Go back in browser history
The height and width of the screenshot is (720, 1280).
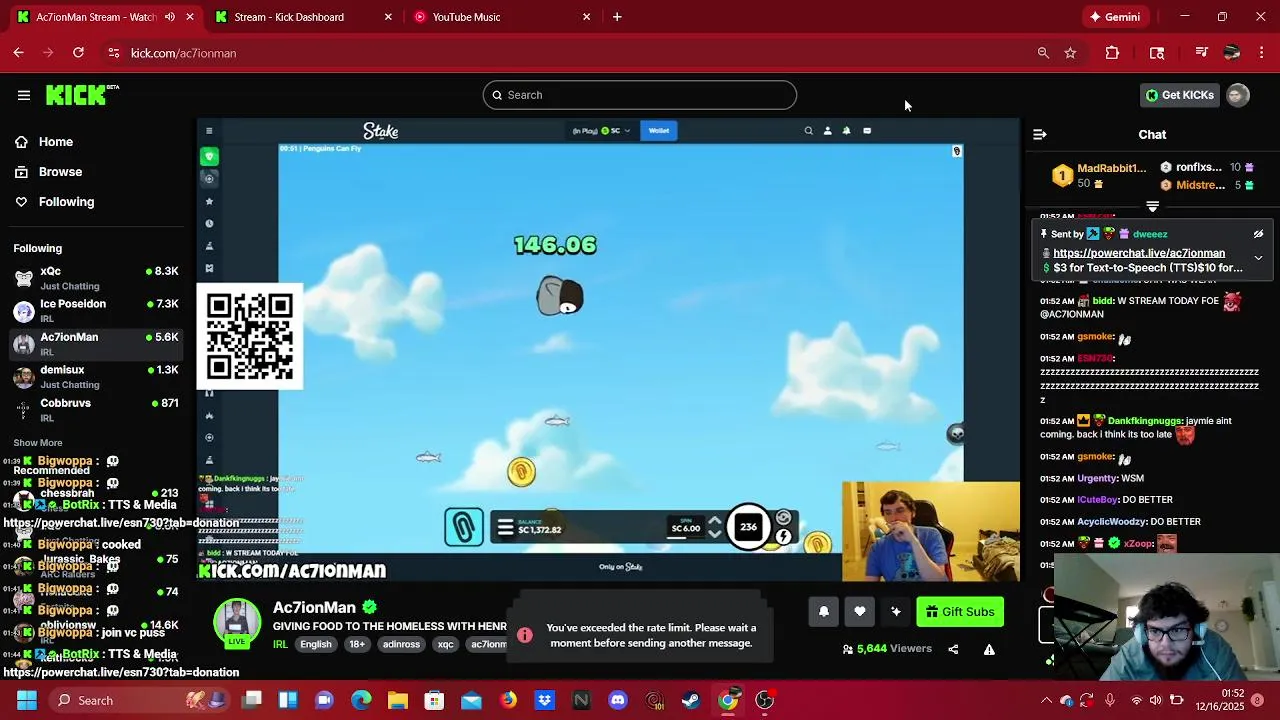pyautogui.click(x=18, y=53)
